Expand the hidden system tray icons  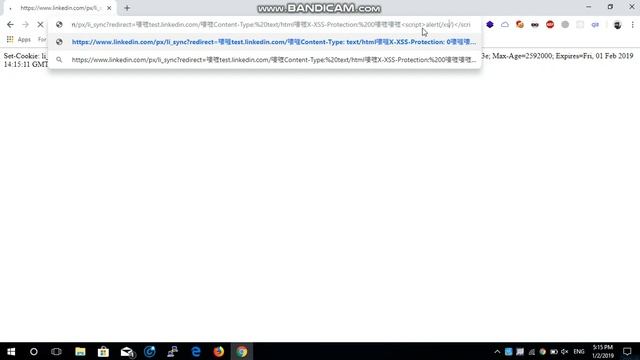click(x=497, y=351)
